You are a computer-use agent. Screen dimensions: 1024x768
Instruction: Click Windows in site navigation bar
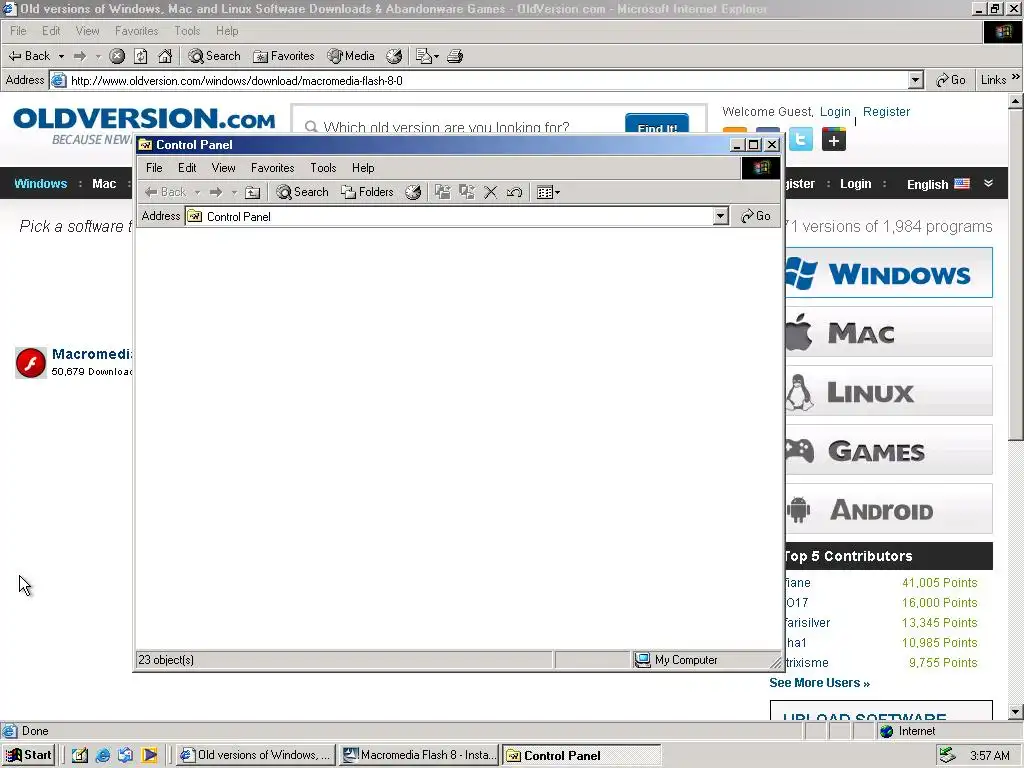(x=40, y=184)
